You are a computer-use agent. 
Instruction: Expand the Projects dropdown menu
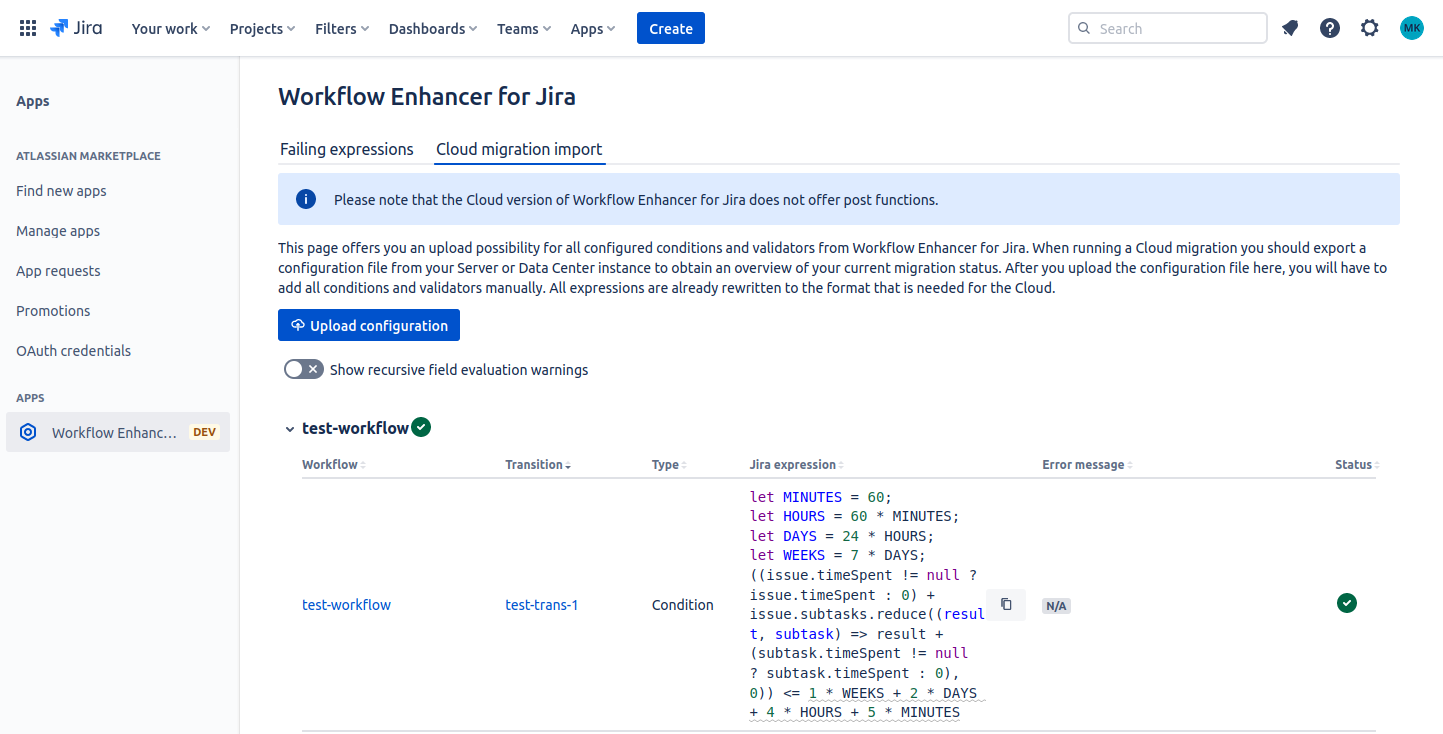click(262, 28)
